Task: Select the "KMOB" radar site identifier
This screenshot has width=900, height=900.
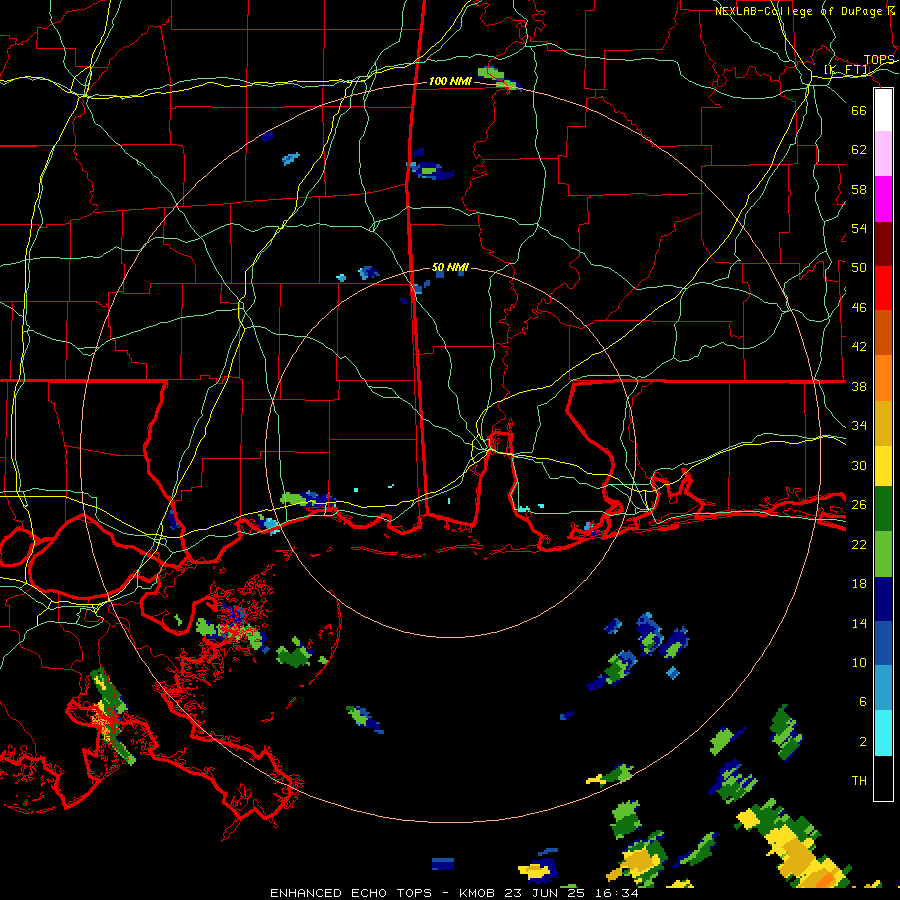Action: [477, 893]
